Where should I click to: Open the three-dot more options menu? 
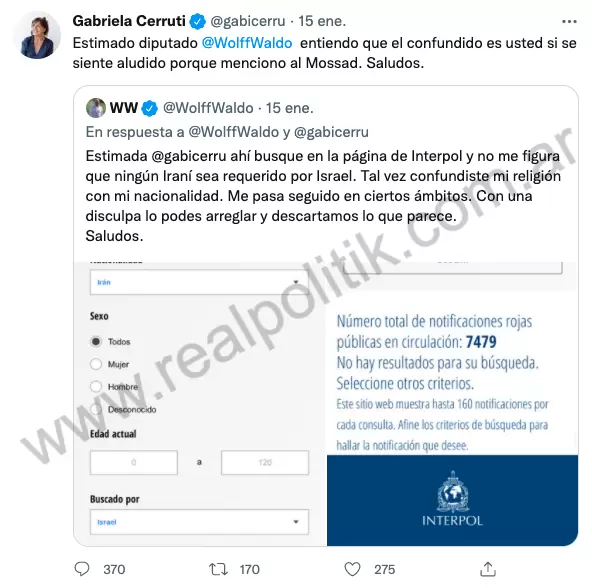coord(569,22)
